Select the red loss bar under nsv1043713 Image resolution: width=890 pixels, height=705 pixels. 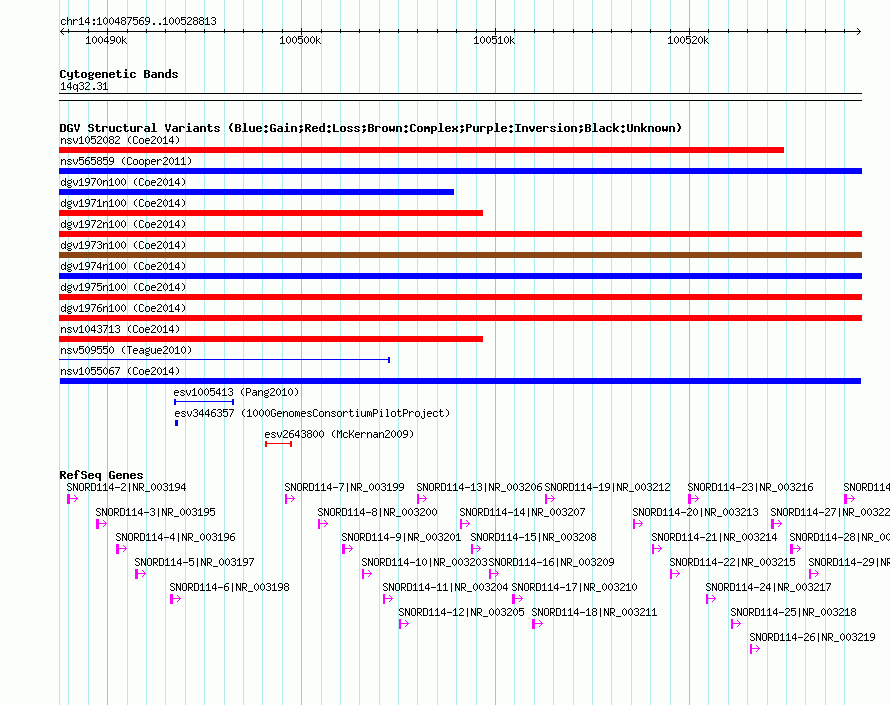click(271, 339)
